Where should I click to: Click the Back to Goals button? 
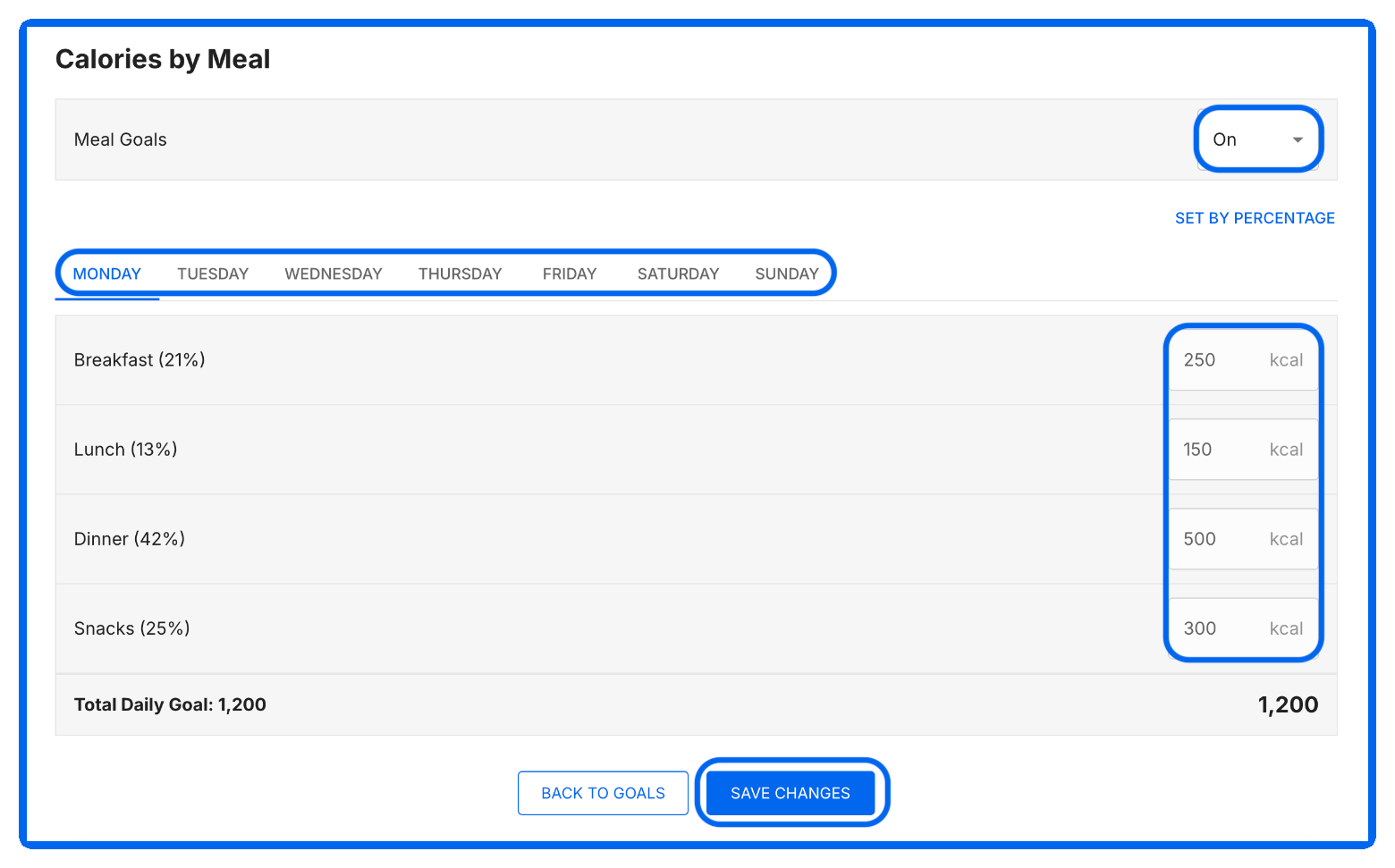tap(604, 793)
